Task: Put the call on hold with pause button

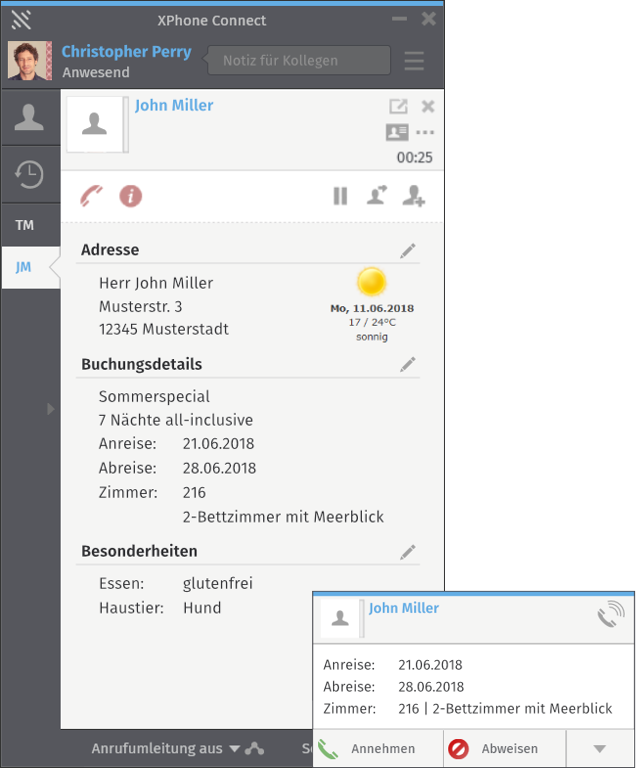Action: tap(340, 196)
